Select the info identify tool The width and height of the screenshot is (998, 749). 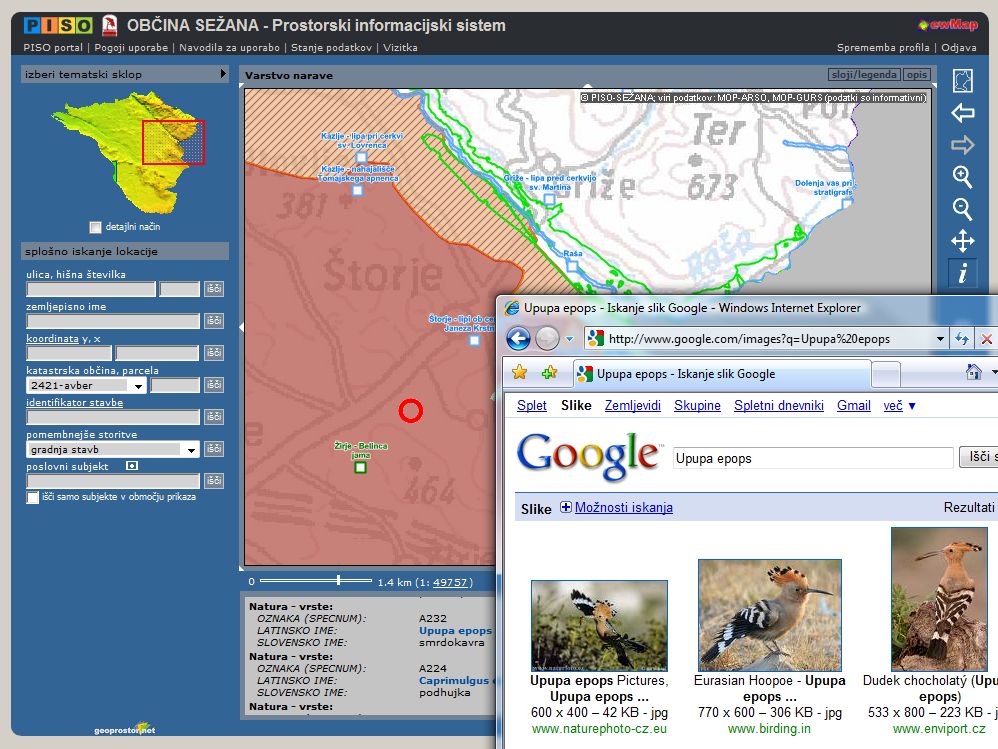(962, 273)
